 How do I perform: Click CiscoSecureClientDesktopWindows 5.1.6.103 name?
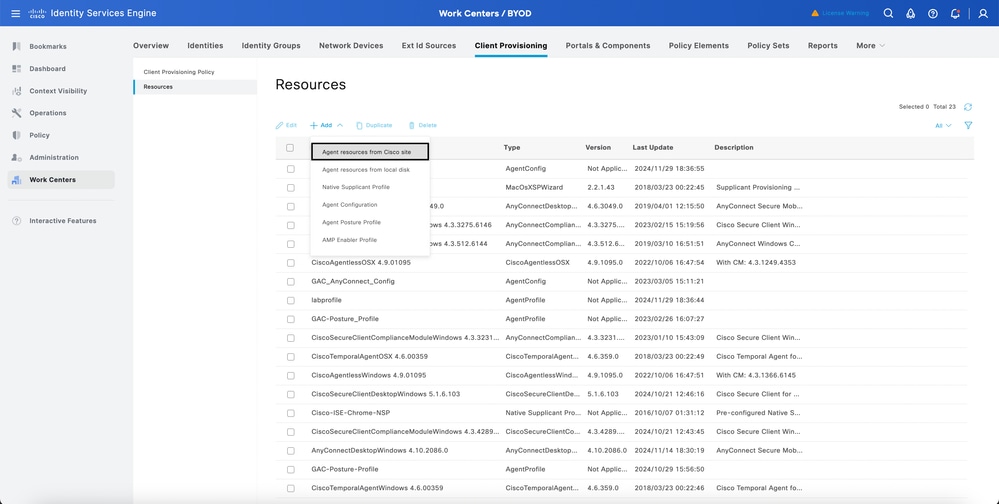(x=385, y=394)
